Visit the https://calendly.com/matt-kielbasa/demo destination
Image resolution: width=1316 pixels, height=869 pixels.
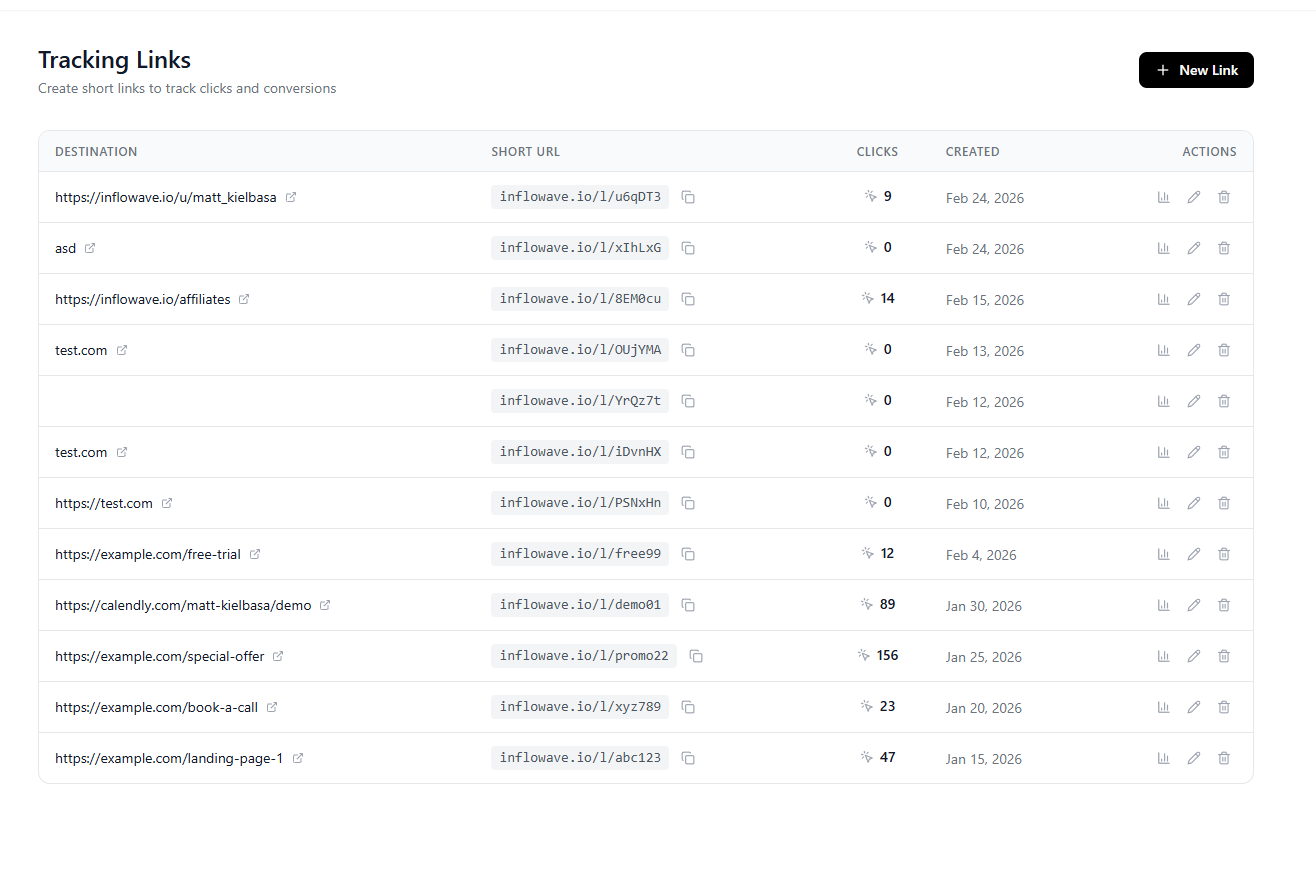pyautogui.click(x=182, y=605)
